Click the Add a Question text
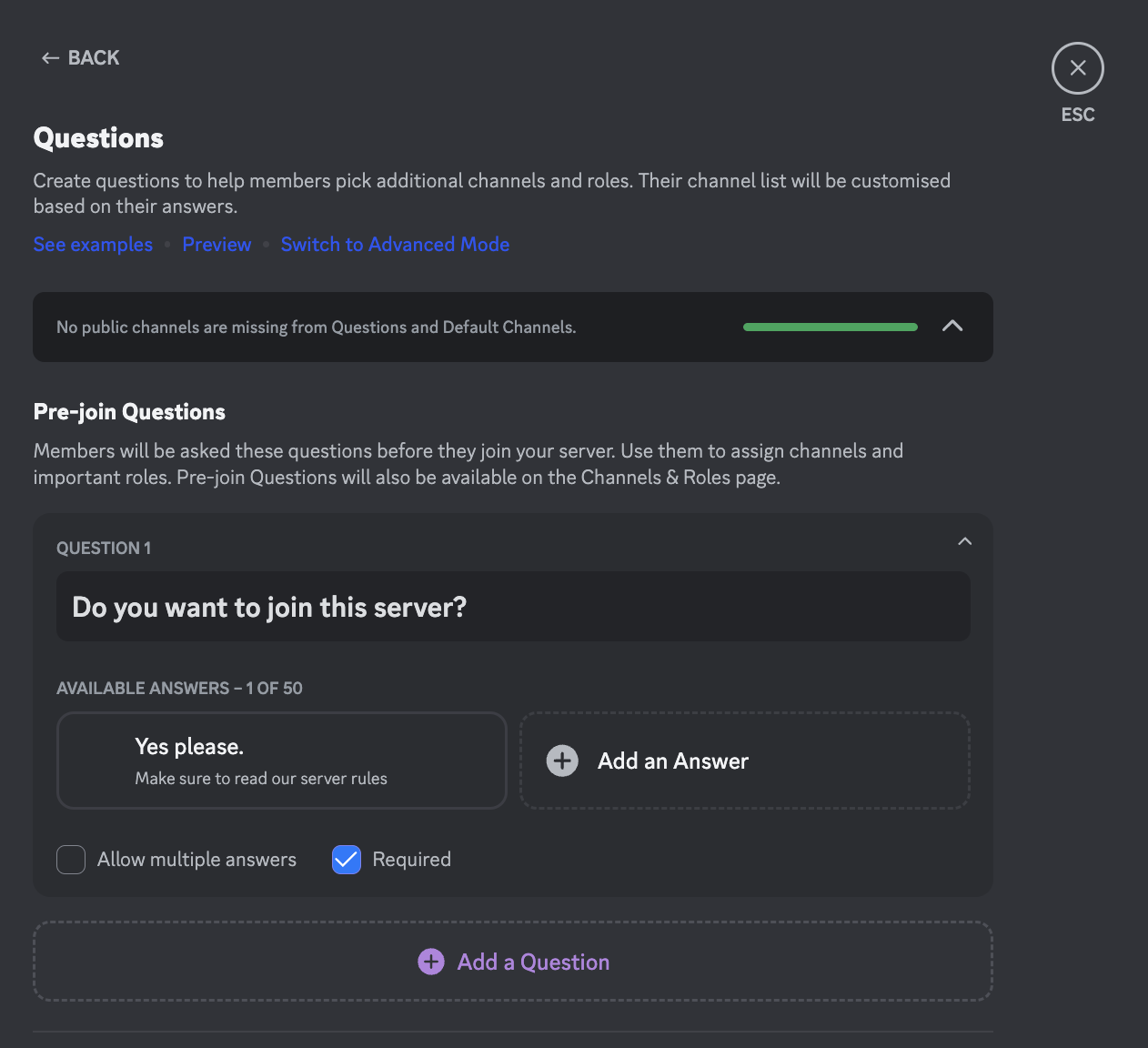1148x1048 pixels. [x=533, y=962]
